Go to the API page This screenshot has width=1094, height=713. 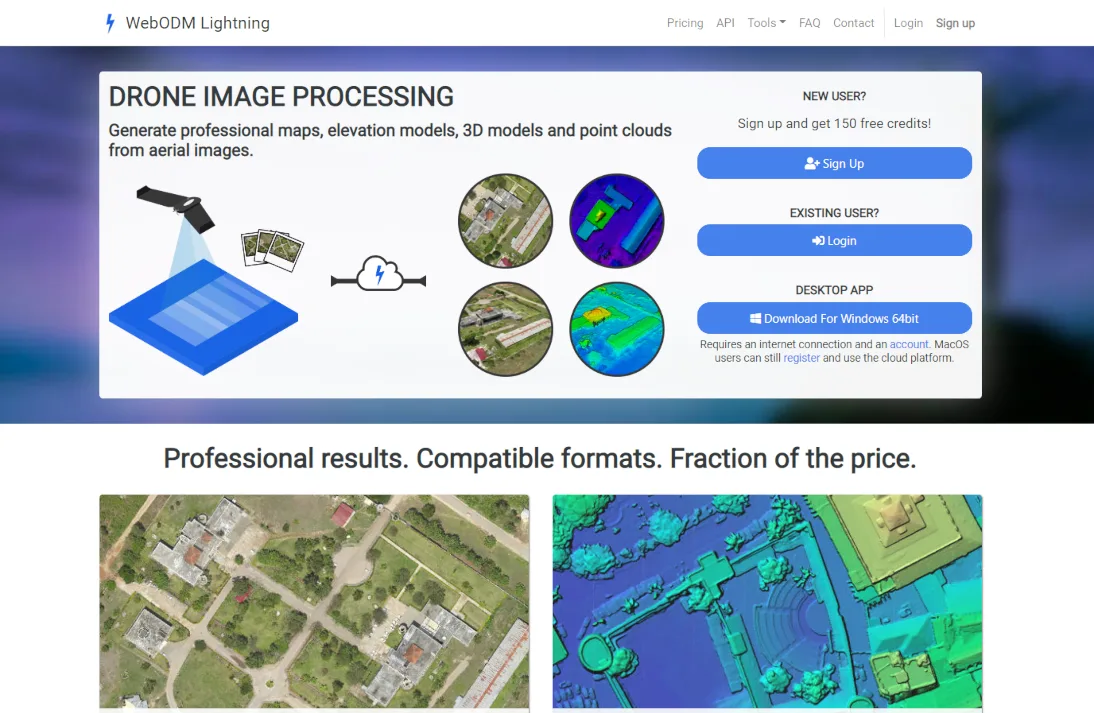point(725,23)
